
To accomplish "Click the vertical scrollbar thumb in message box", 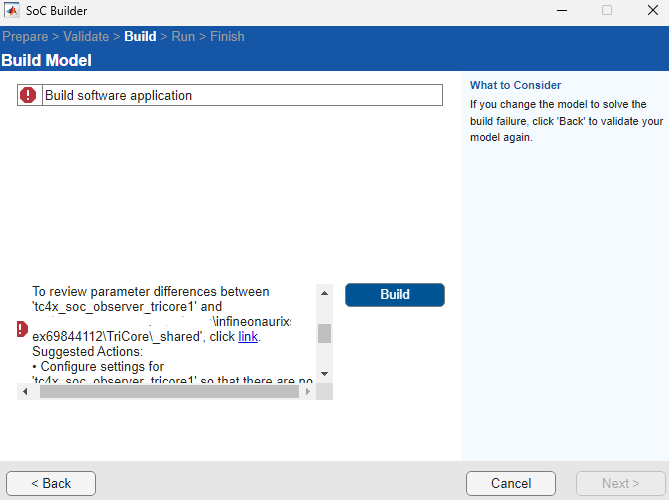I will point(324,333).
